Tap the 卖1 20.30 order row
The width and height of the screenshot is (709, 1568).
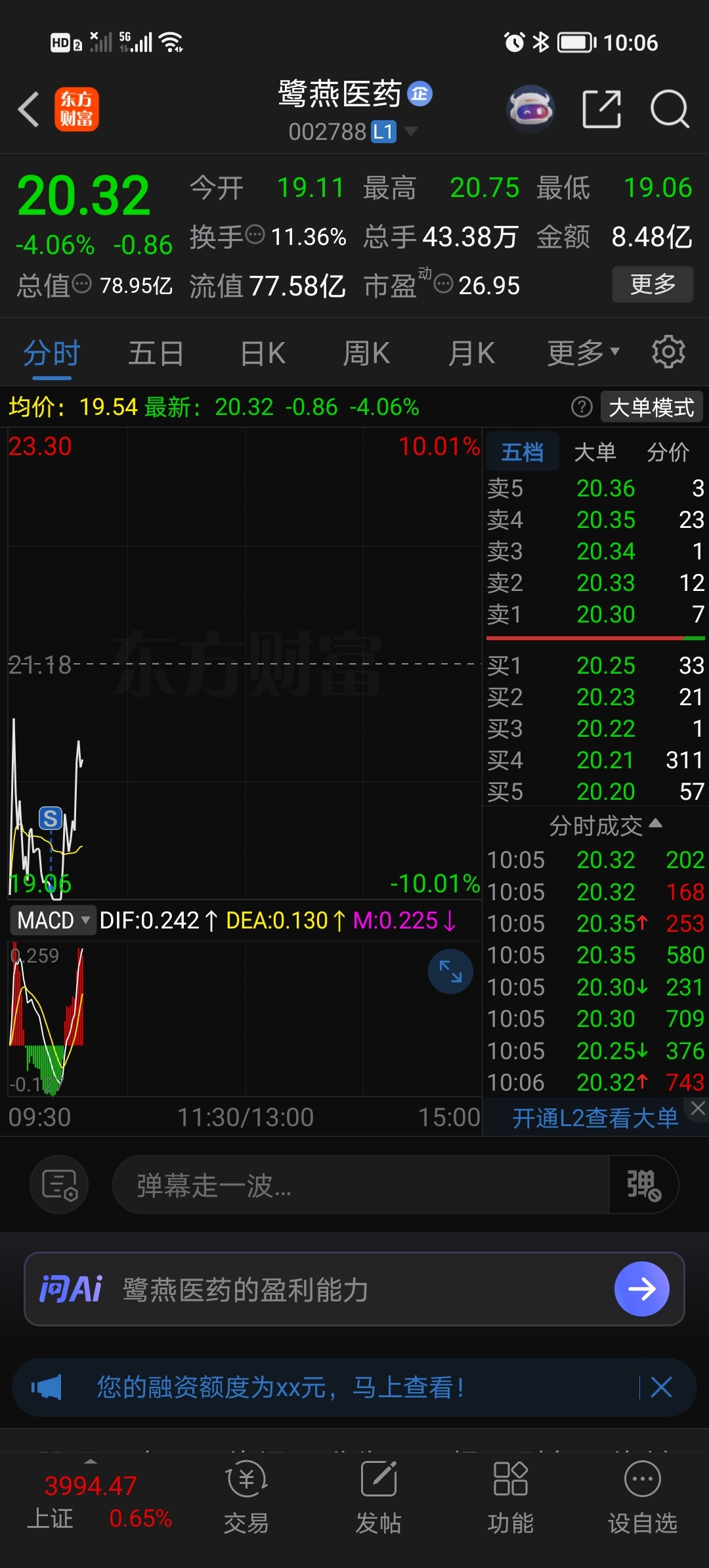point(595,614)
